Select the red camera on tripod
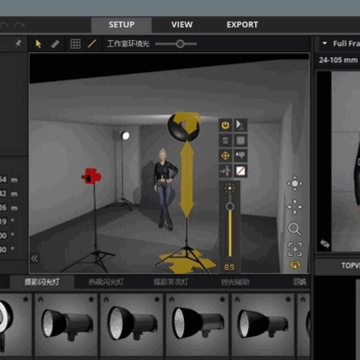Image resolution: width=360 pixels, height=360 pixels. (92, 176)
